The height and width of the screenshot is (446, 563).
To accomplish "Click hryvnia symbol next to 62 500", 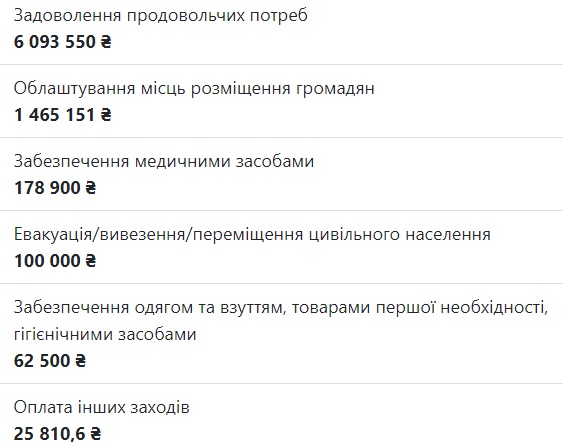I will pyautogui.click(x=81, y=361).
